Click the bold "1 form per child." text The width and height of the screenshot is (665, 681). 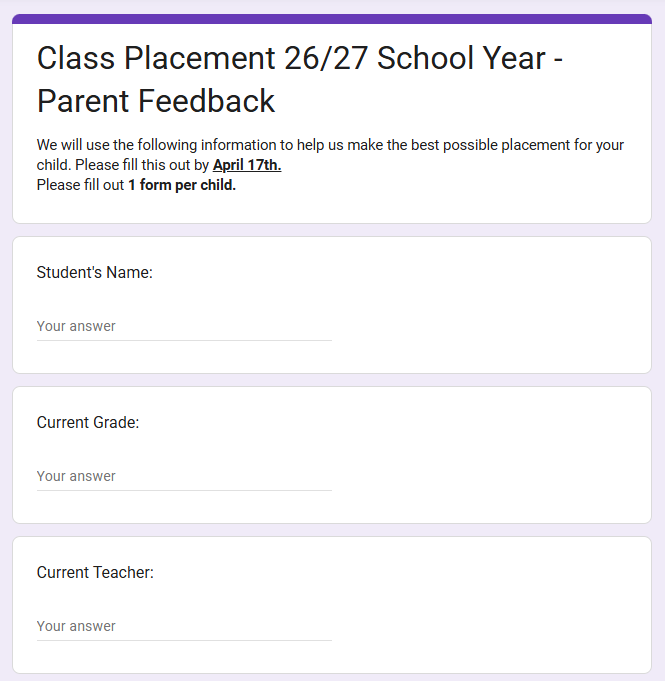(x=182, y=185)
